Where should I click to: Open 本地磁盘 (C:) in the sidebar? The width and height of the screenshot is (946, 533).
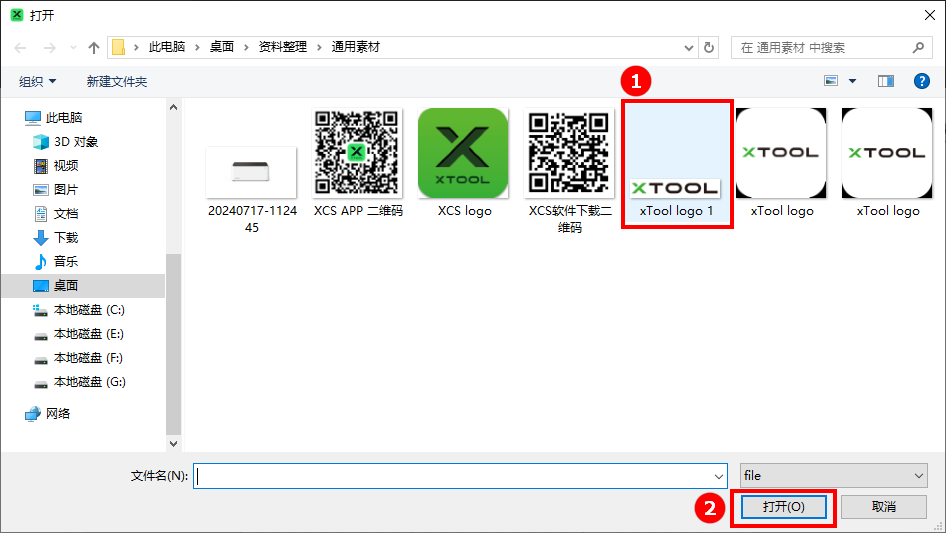click(78, 310)
